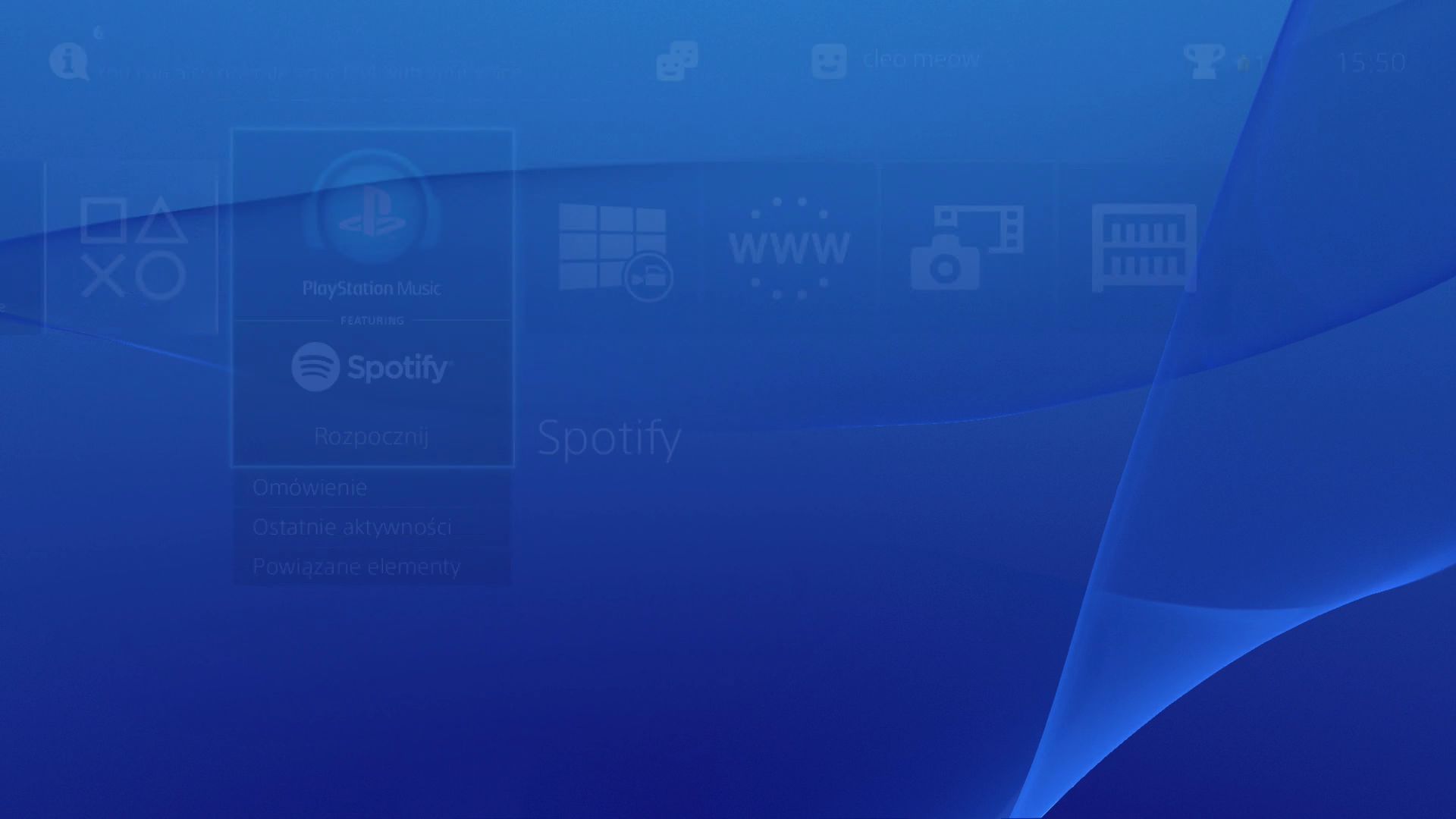Click the trophy level number
1456x819 pixels.
pyautogui.click(x=1259, y=63)
